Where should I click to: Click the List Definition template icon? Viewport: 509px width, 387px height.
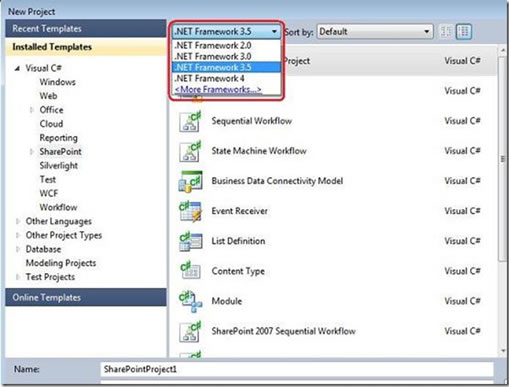click(190, 242)
